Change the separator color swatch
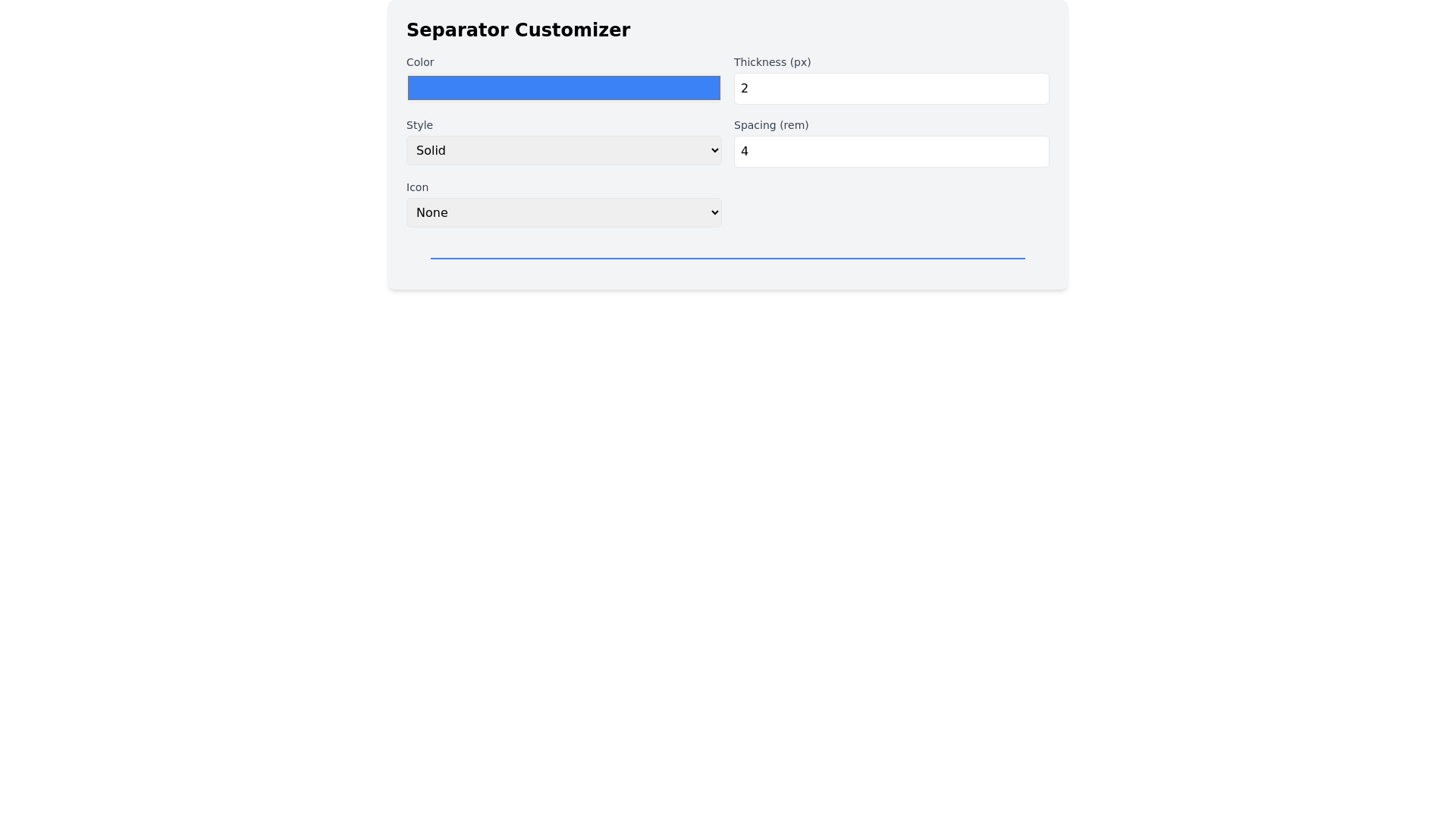This screenshot has width=1456, height=819. 563,87
